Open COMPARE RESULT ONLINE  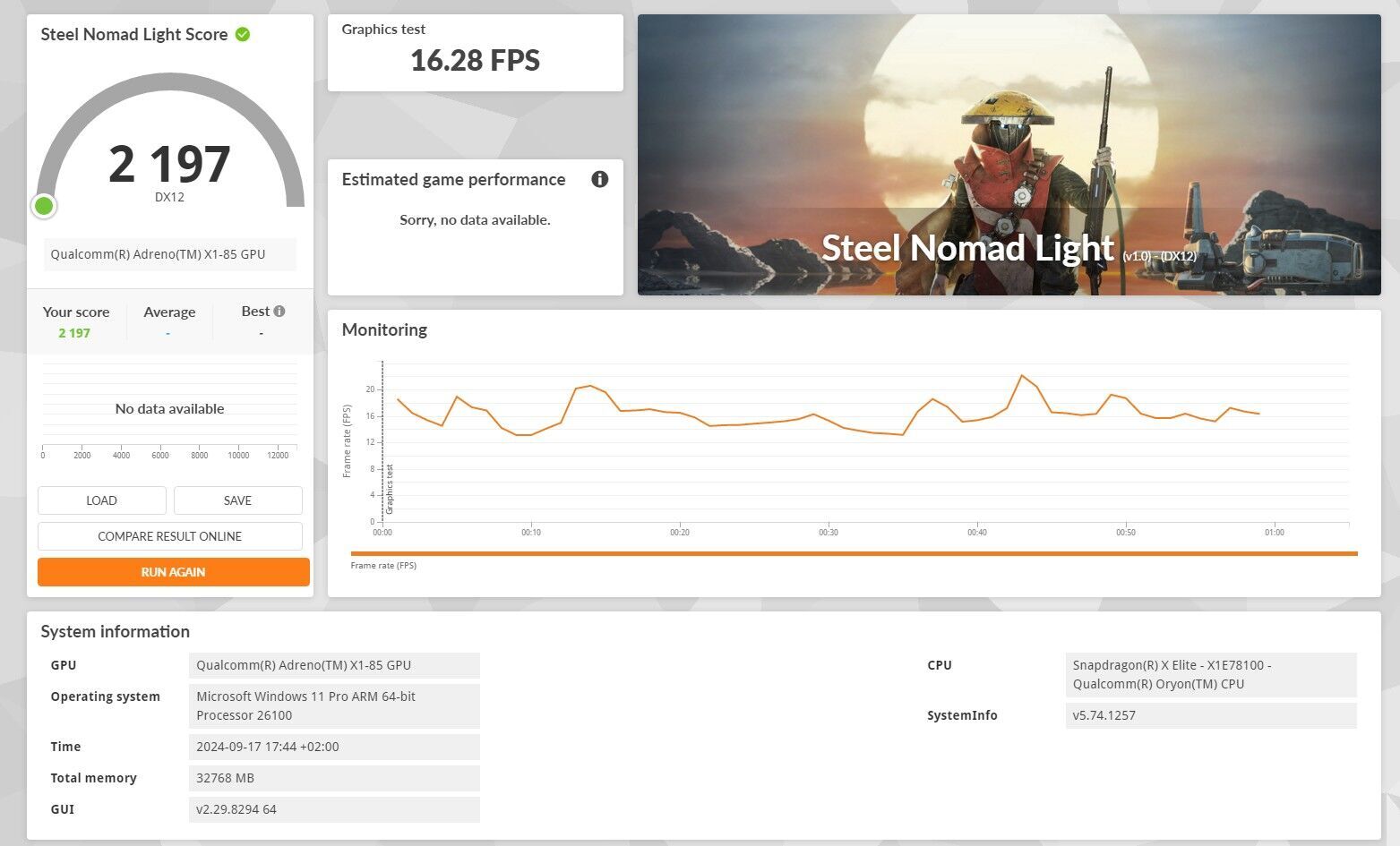(170, 536)
